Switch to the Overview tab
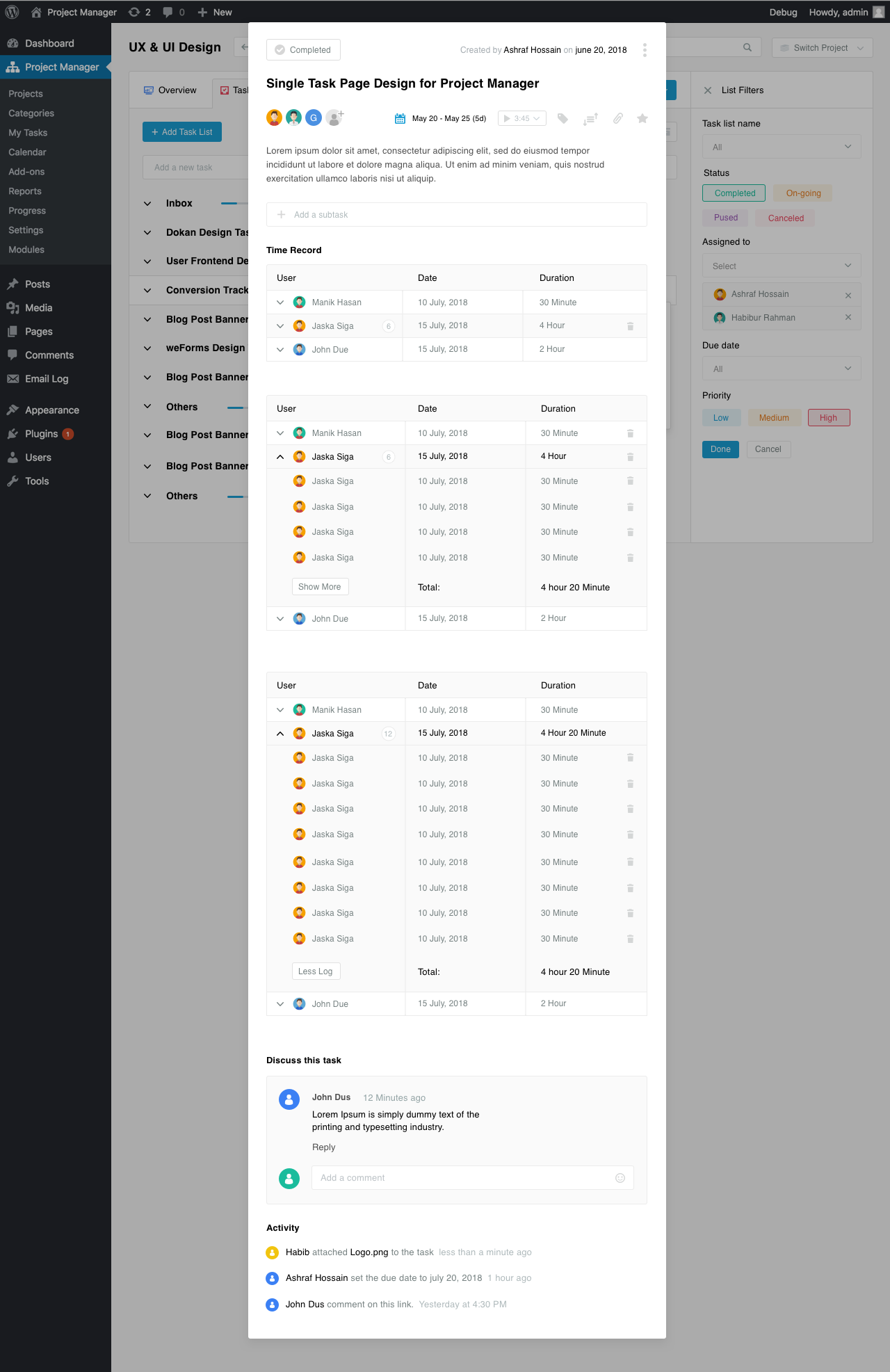The image size is (890, 1372). [x=170, y=90]
